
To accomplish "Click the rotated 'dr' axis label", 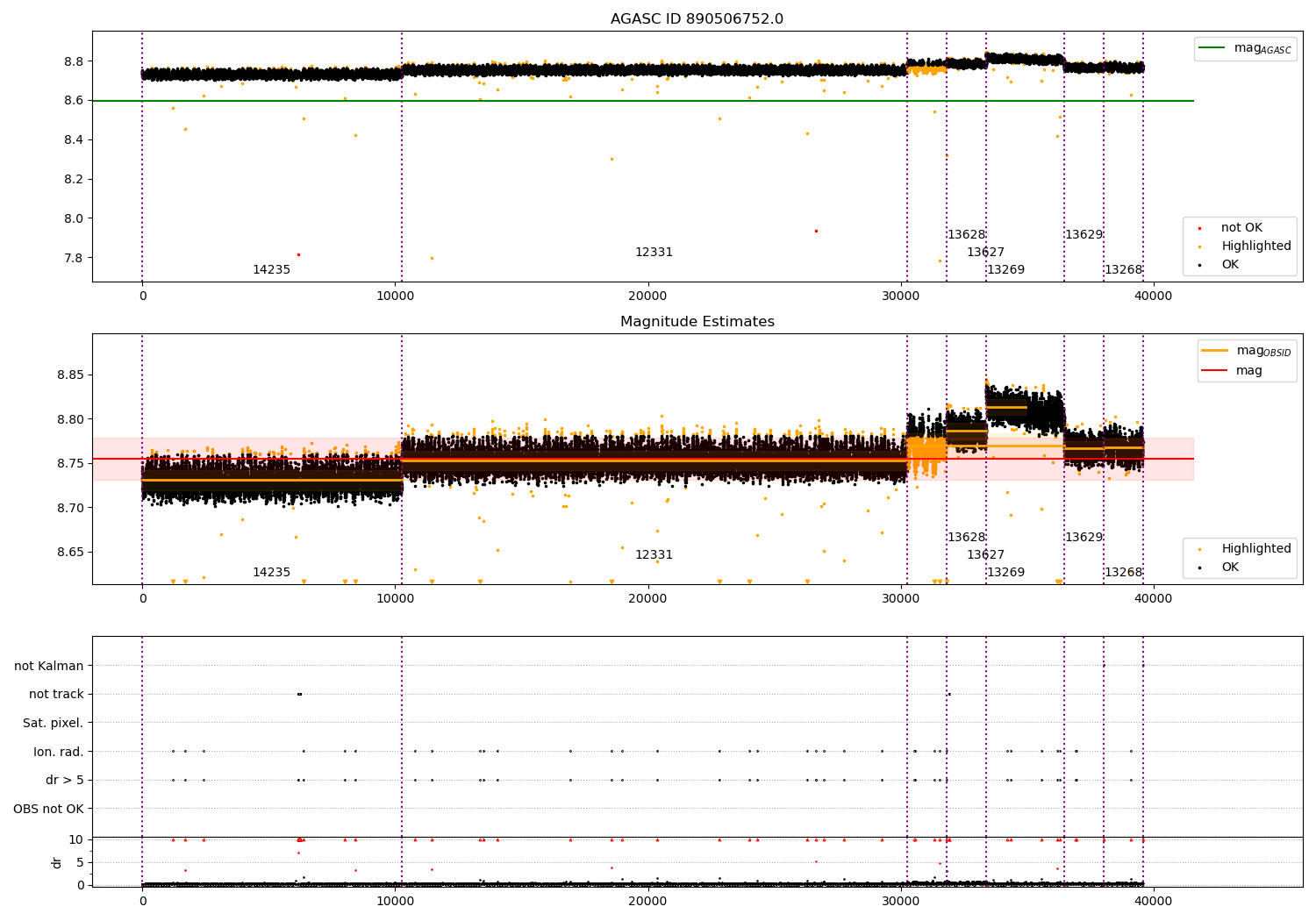I will pos(57,862).
